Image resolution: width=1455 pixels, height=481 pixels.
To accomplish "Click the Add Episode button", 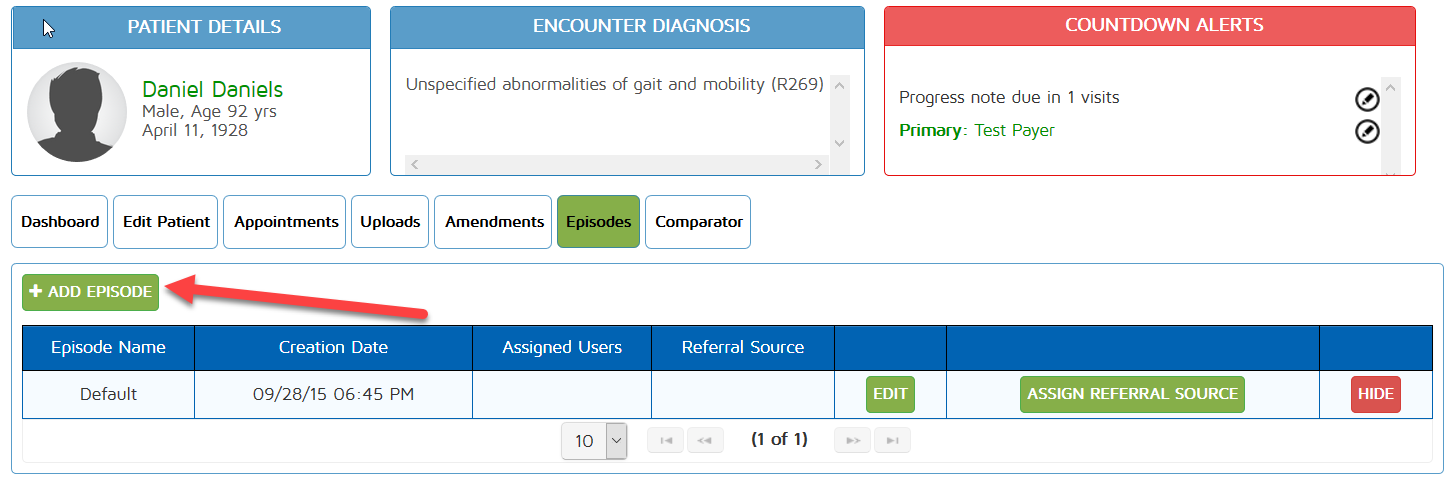I will tap(91, 292).
